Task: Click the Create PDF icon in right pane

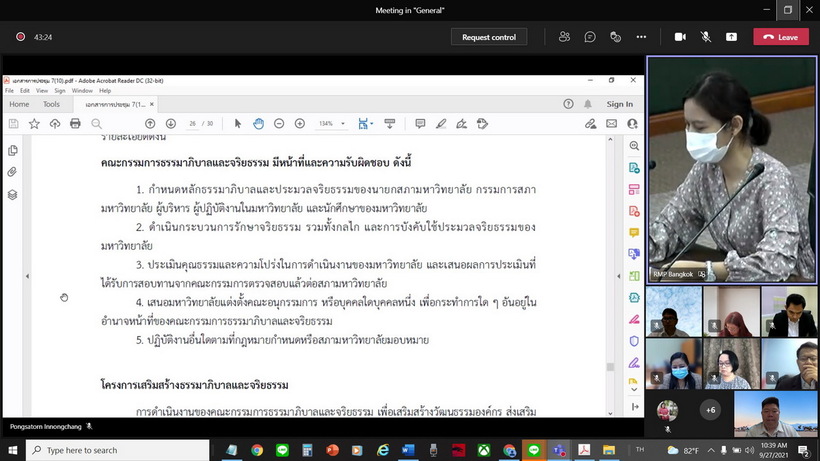Action: [634, 211]
